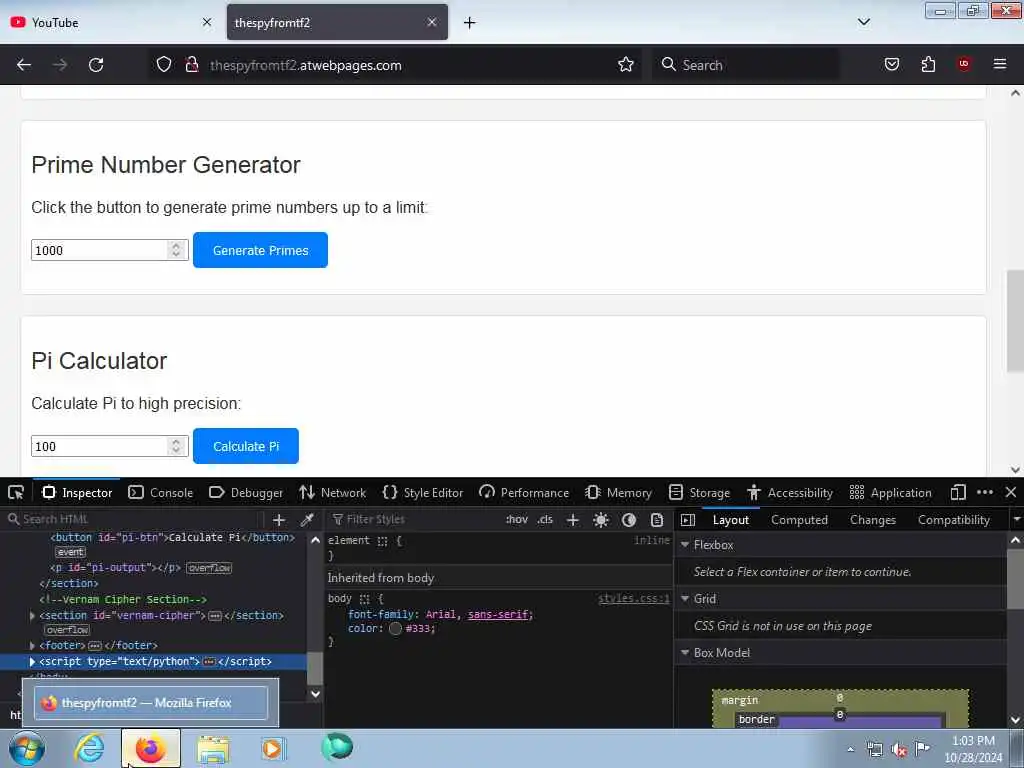Collapse the Flexbox section
Screen dimensions: 1024x768
tap(685, 545)
